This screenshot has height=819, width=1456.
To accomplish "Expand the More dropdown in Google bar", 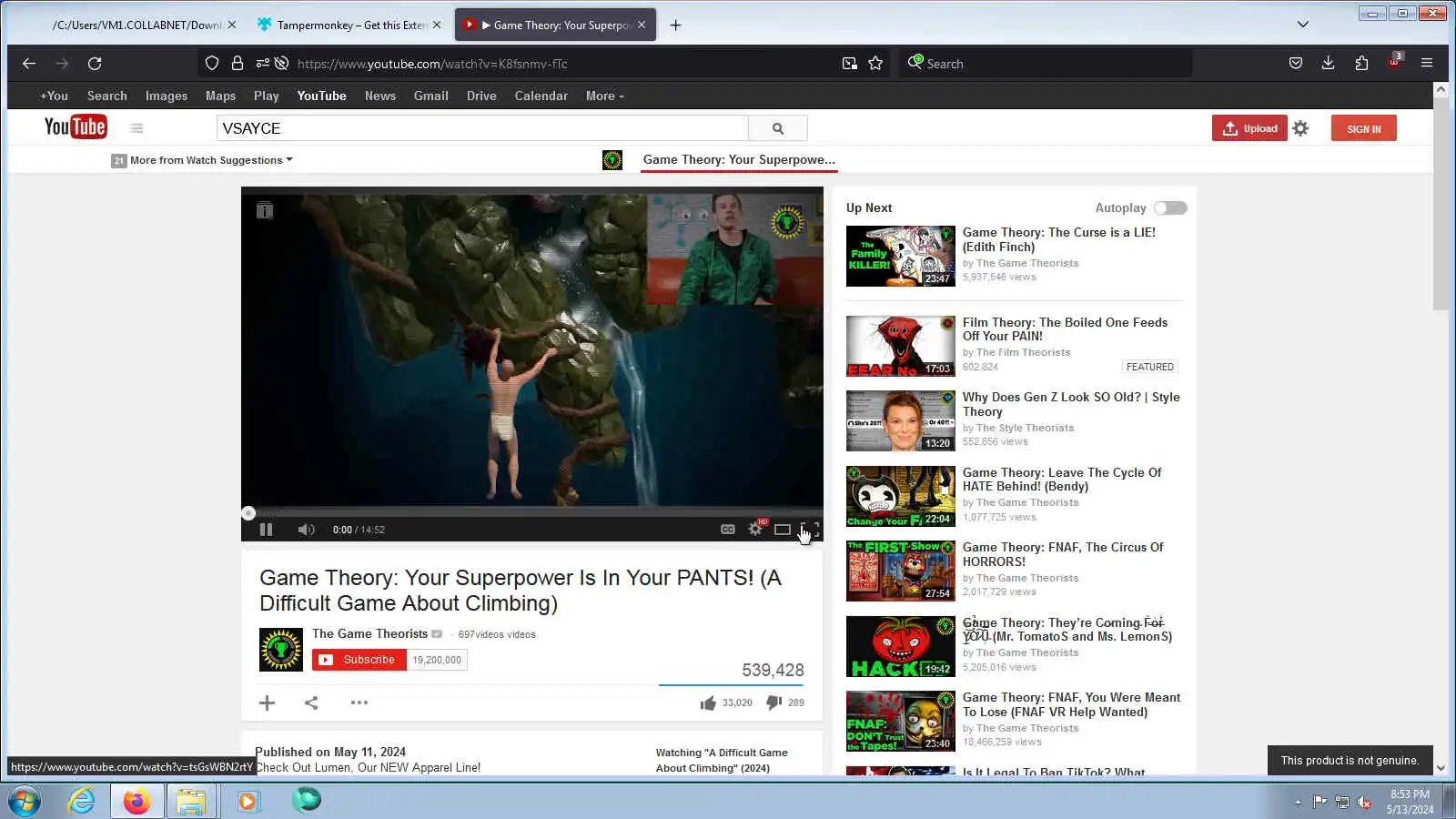I will tap(605, 96).
